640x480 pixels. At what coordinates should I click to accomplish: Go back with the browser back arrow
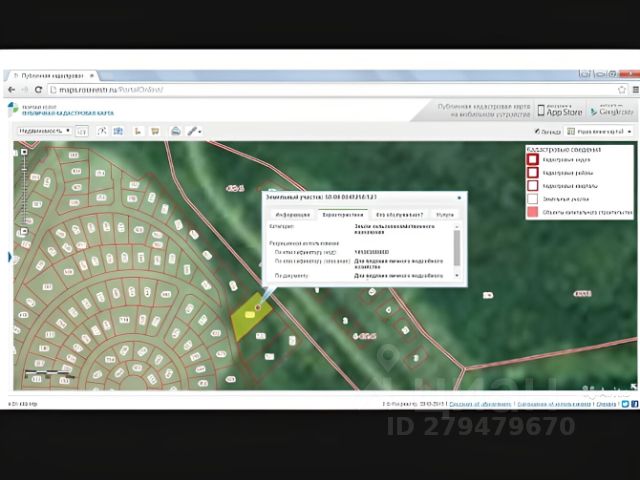pyautogui.click(x=11, y=89)
